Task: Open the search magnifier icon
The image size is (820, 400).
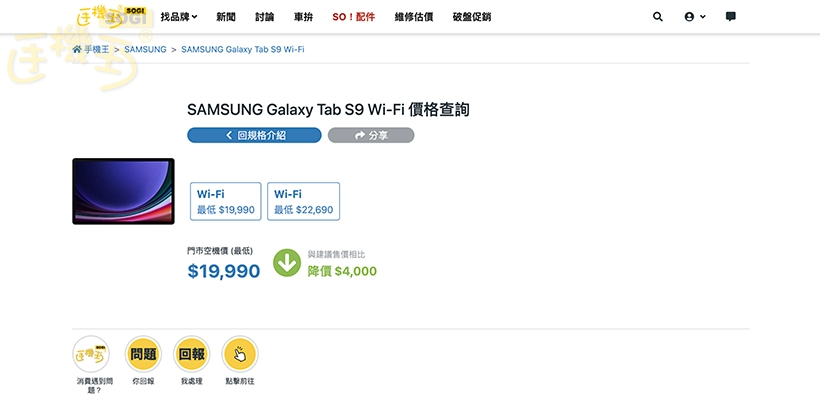Action: (657, 17)
